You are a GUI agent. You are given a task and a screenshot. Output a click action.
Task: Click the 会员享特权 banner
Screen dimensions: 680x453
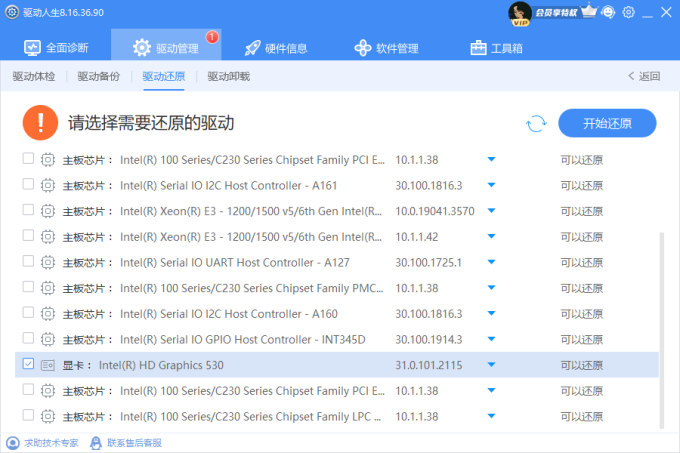click(556, 13)
